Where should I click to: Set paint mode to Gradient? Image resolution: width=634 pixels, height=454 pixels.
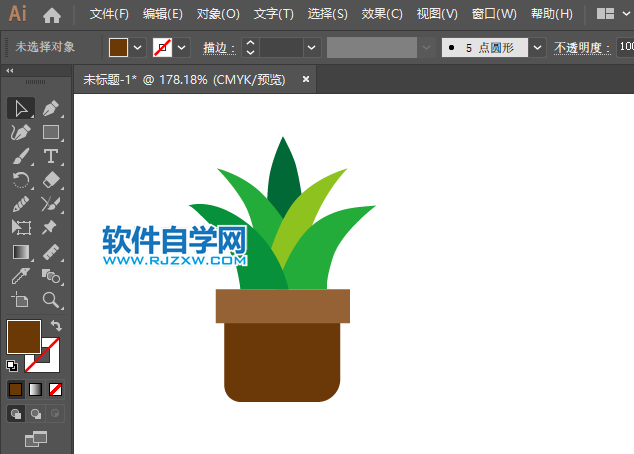[x=36, y=390]
